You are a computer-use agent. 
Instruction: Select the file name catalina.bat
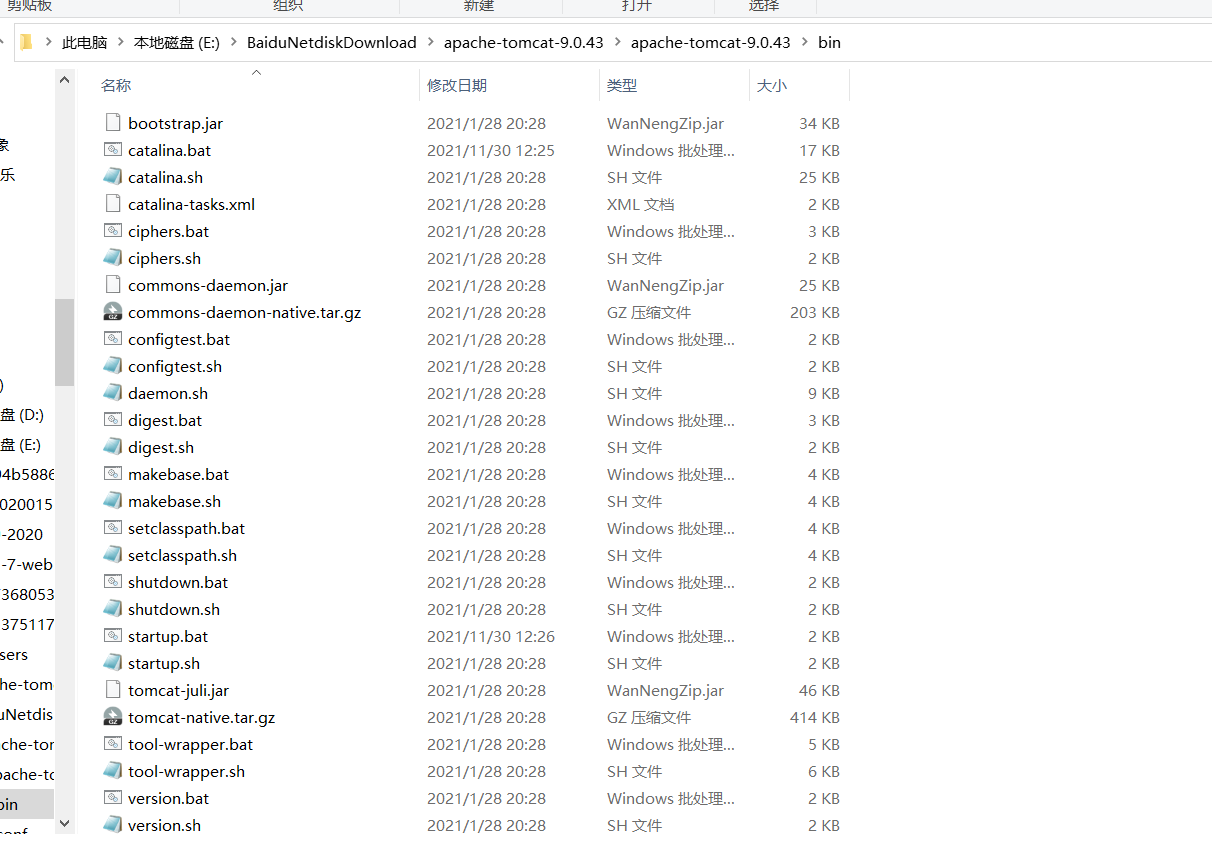pos(169,150)
